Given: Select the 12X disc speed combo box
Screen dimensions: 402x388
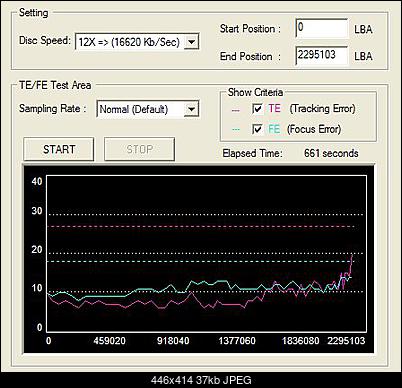Looking at the screenshot, I should point(137,42).
